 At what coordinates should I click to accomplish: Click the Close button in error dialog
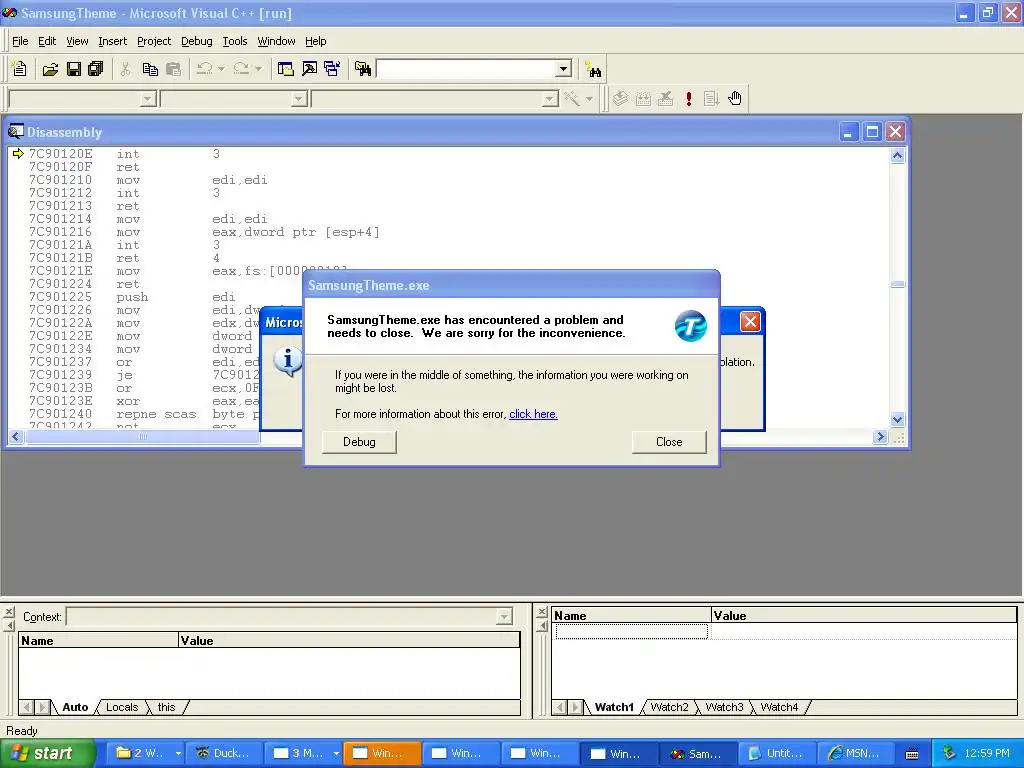669,442
